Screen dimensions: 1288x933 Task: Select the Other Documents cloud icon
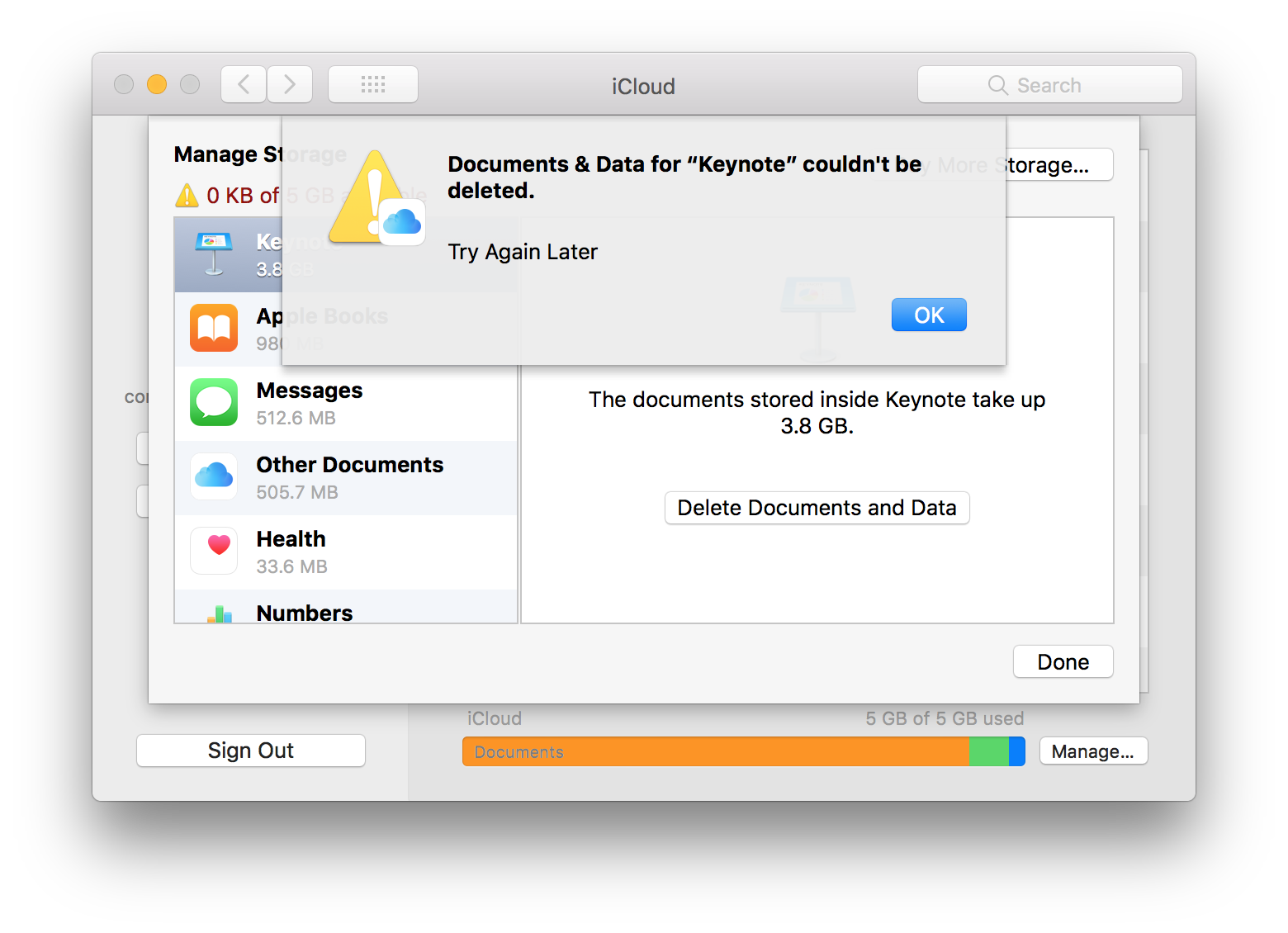pos(214,476)
